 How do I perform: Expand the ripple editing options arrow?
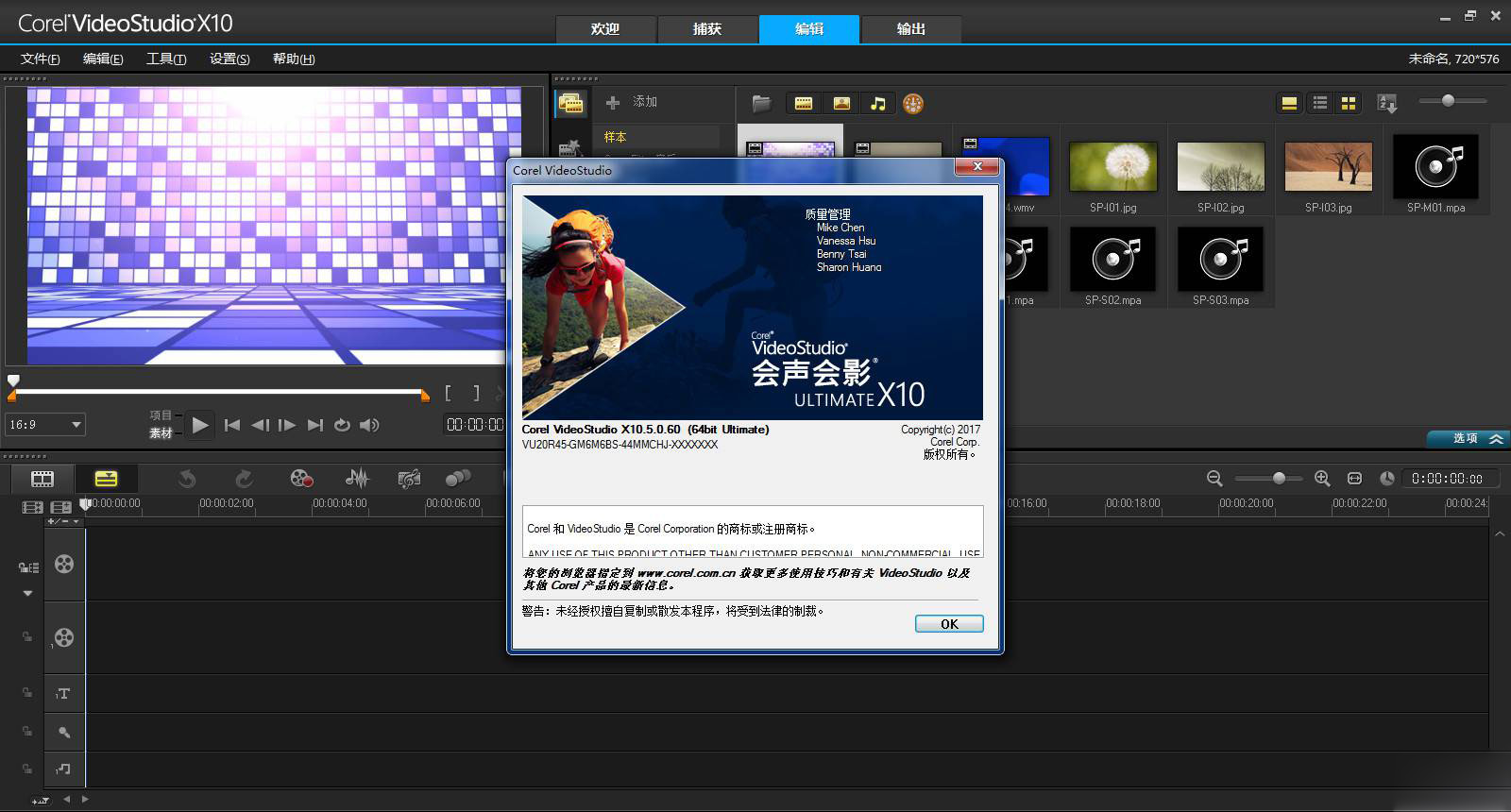point(27,593)
